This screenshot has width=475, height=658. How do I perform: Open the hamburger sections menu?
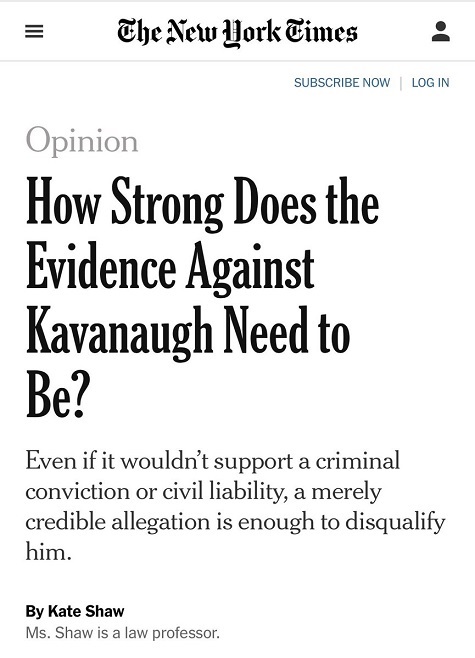click(x=34, y=31)
